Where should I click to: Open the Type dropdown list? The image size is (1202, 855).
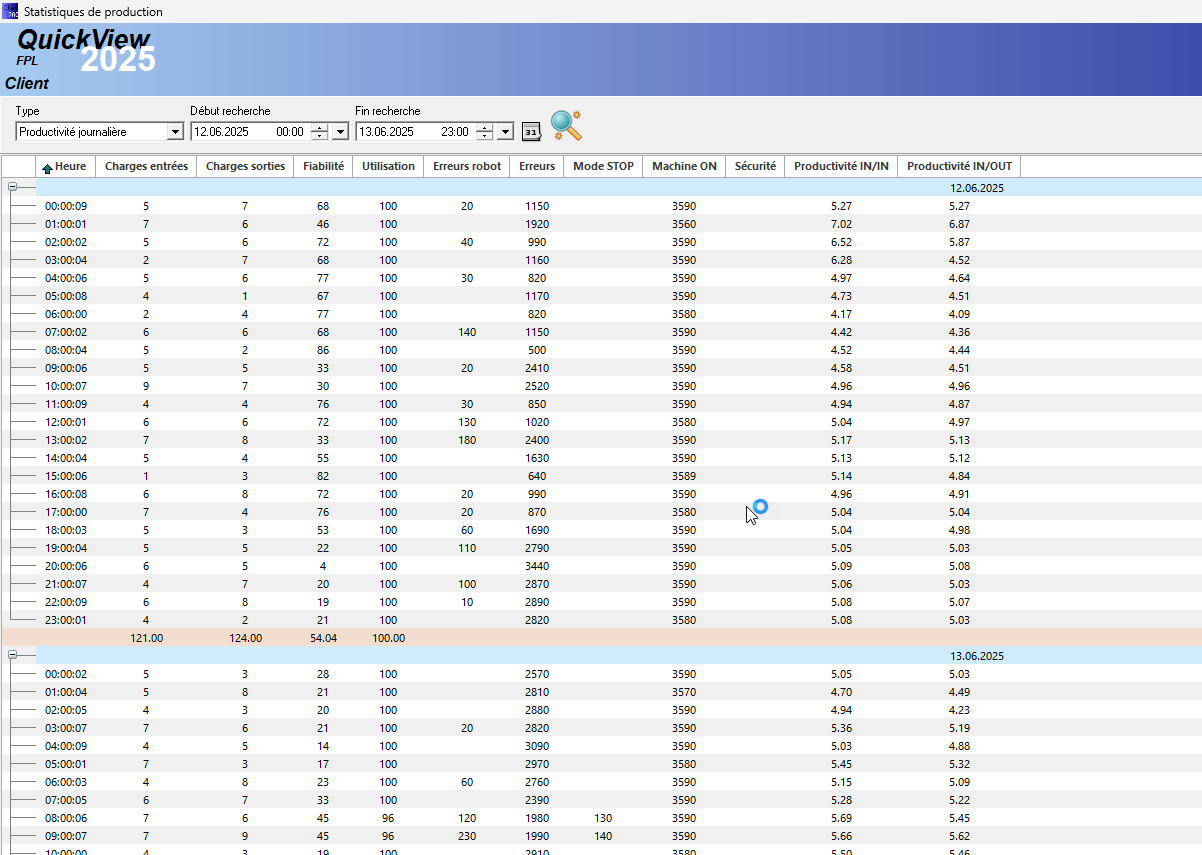175,132
